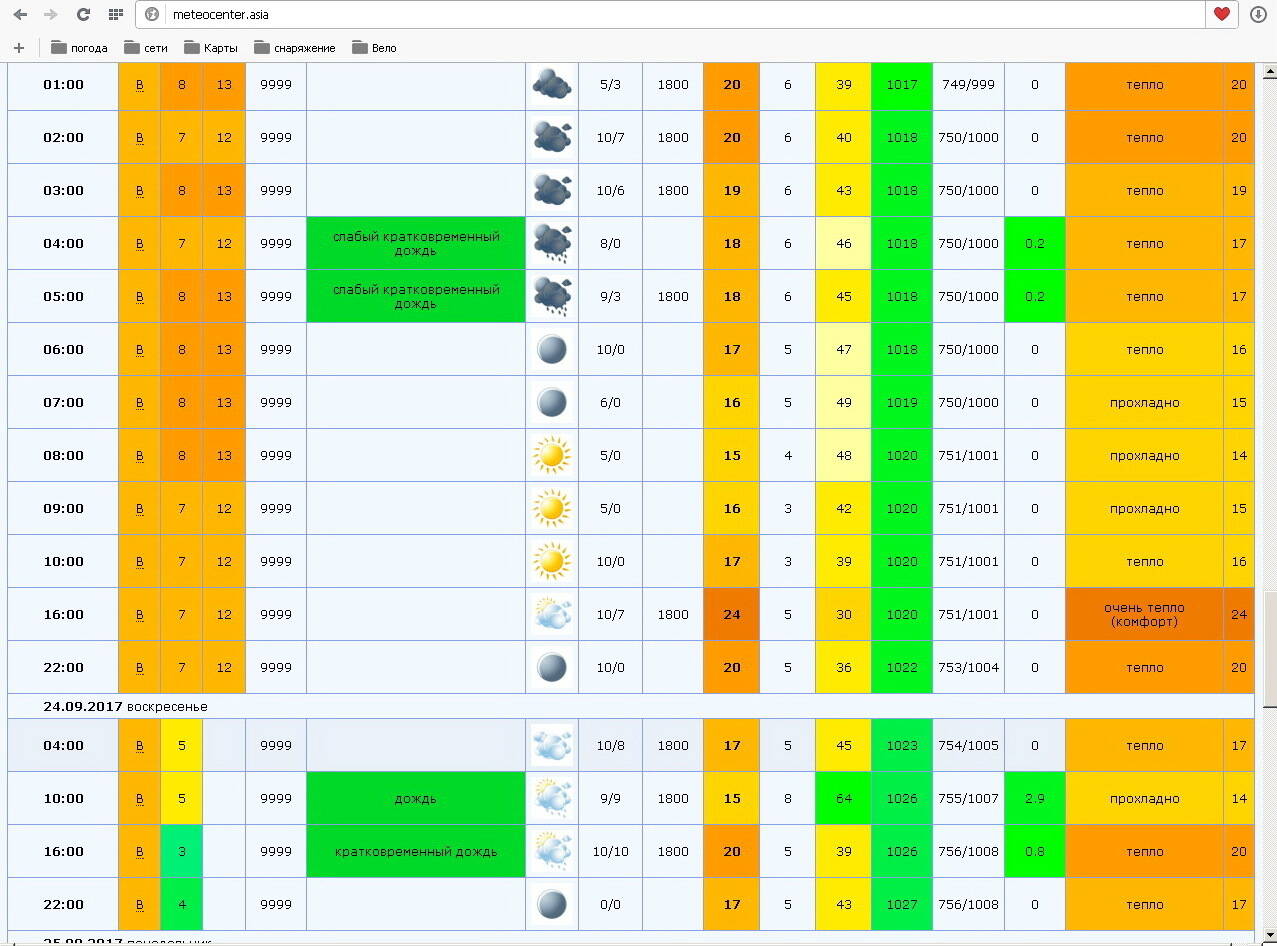Click the orange temperature 24 cell at 16:00
Image resolution: width=1277 pixels, height=946 pixels.
tap(732, 615)
